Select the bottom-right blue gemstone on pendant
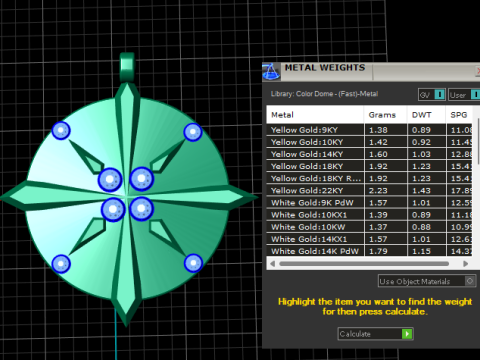This screenshot has width=480, height=360. [193, 263]
